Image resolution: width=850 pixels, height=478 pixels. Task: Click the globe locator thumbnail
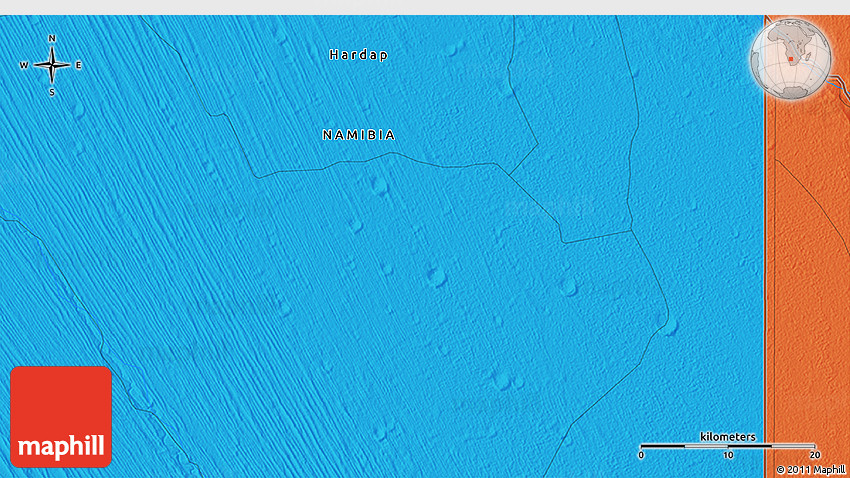(791, 59)
